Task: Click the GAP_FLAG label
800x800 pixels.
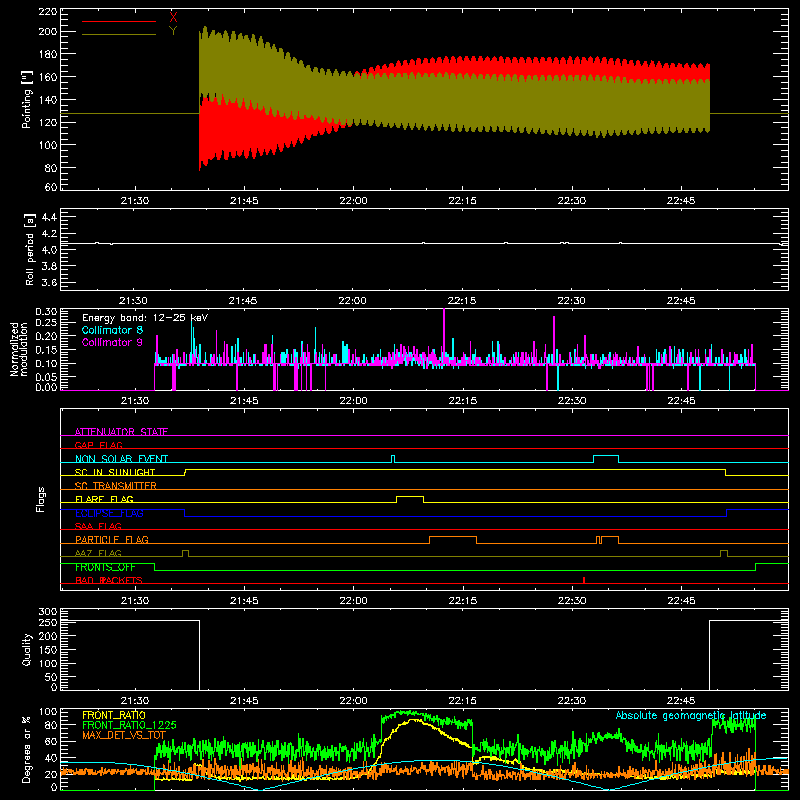Action: click(x=98, y=445)
